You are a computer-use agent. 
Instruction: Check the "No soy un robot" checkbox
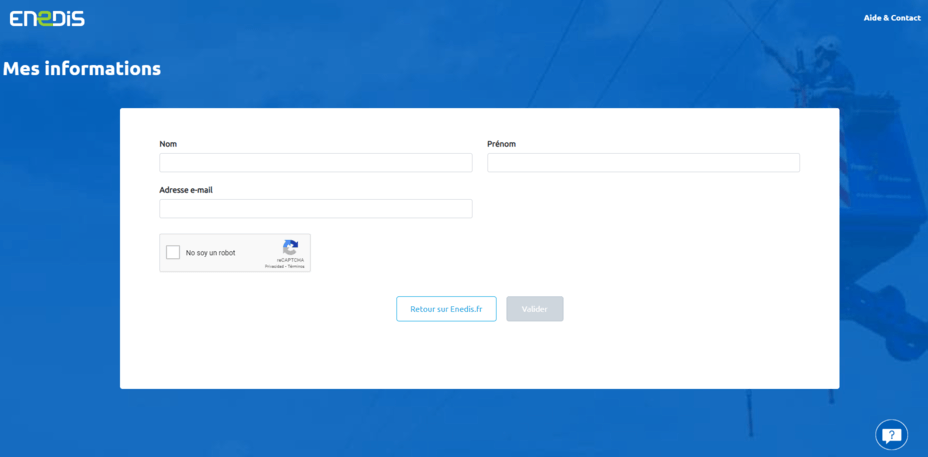pos(173,253)
